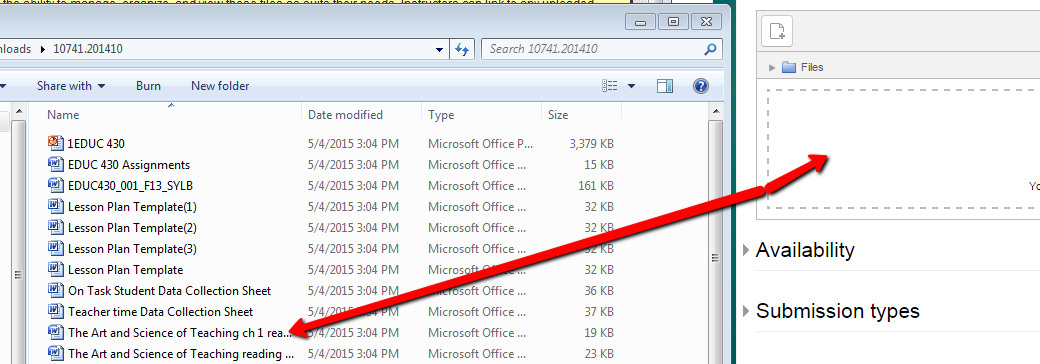Click the 23 KB size cell
Image resolution: width=1040 pixels, height=364 pixels.
(x=598, y=354)
